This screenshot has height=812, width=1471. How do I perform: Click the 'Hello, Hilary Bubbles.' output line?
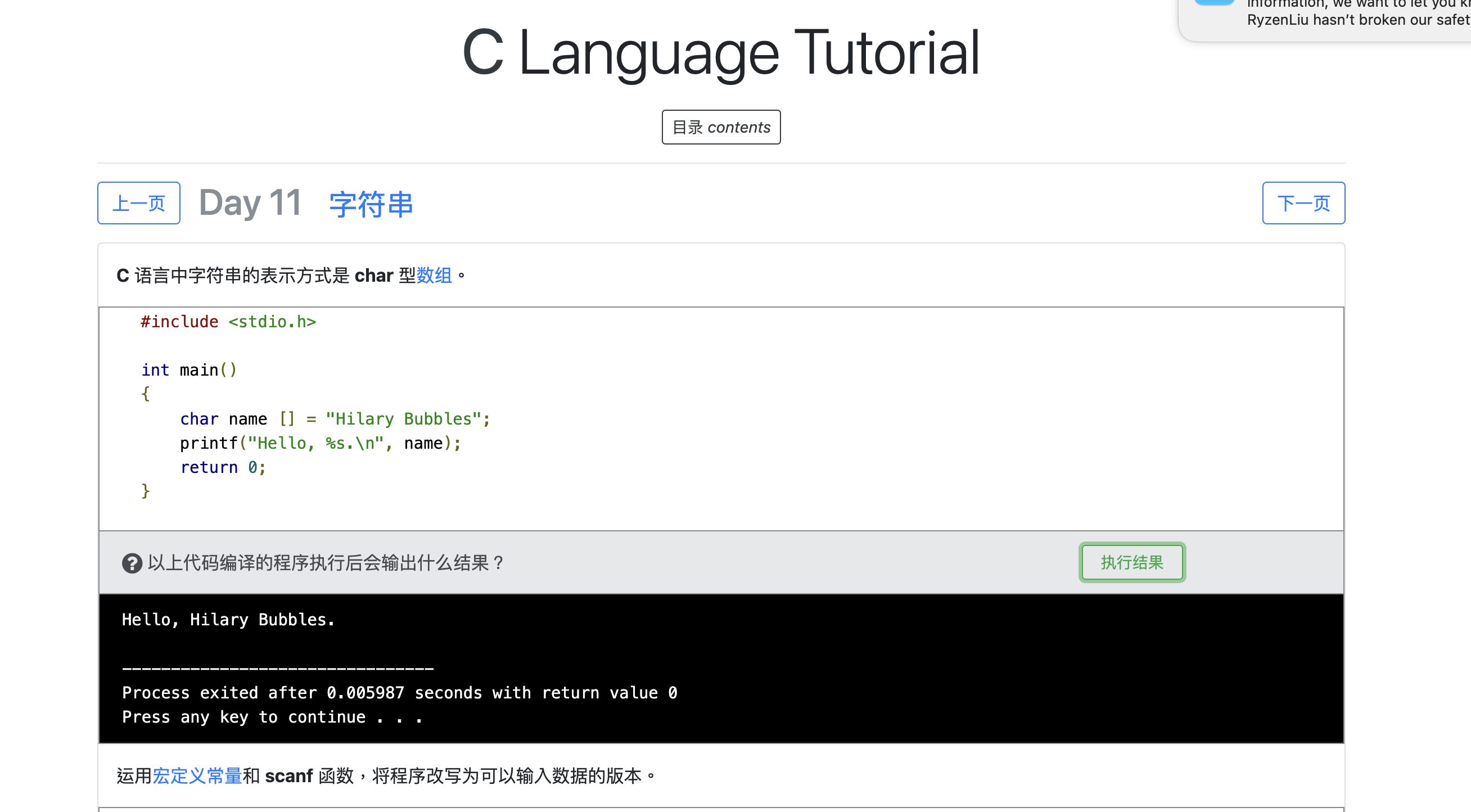[228, 620]
